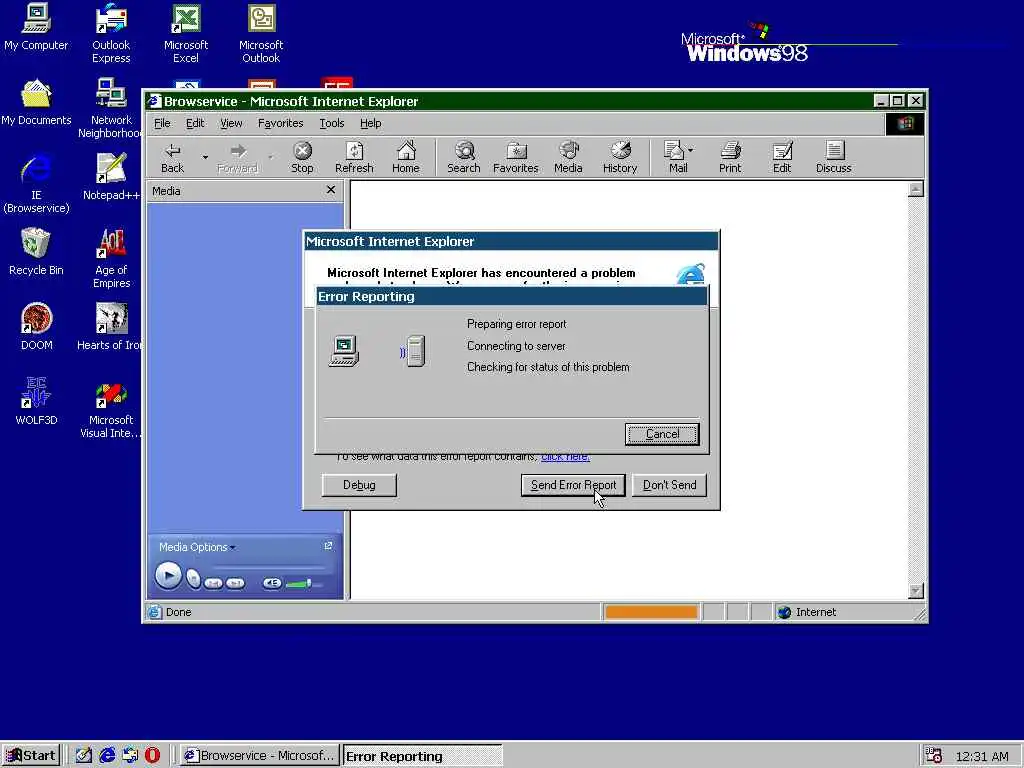Open the Edit menu
Screen dimensions: 1024x768
pyautogui.click(x=195, y=123)
